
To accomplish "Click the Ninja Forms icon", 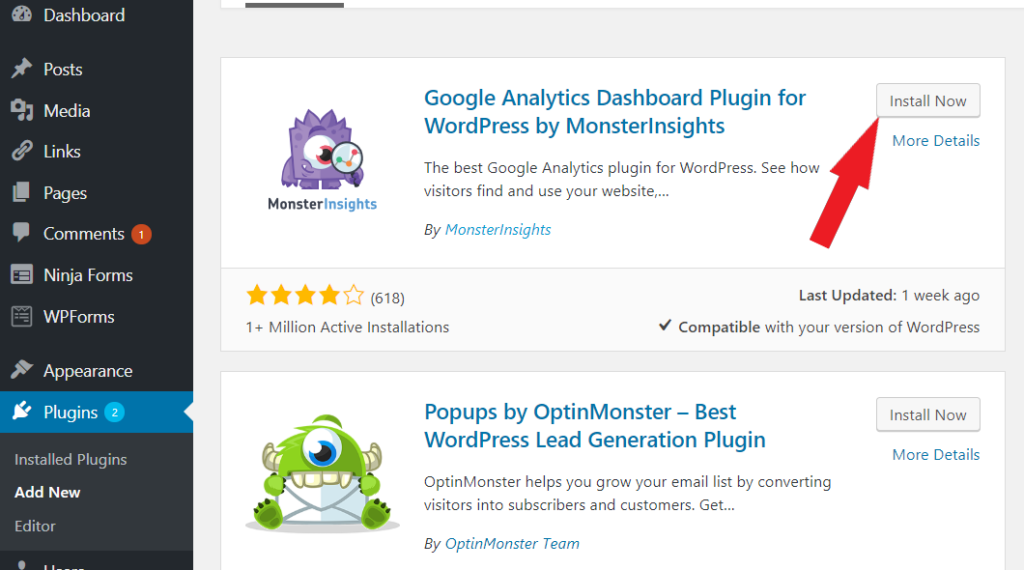I will pos(22,275).
